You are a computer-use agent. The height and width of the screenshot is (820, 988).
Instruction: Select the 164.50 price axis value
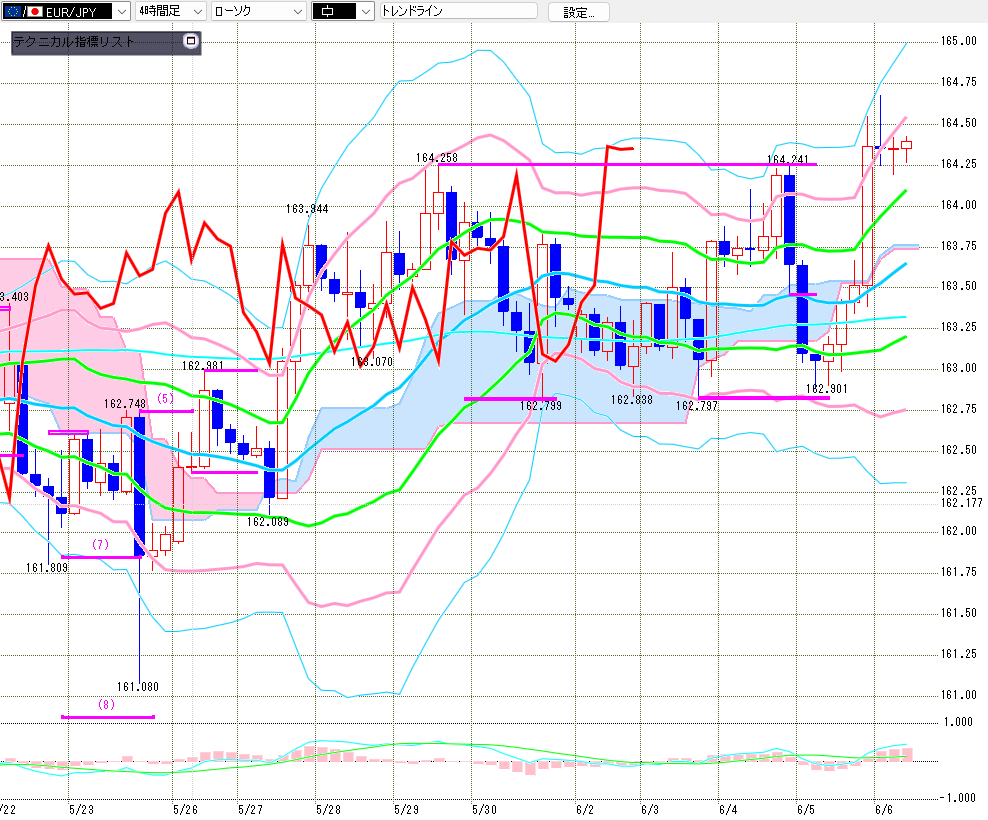[x=958, y=123]
